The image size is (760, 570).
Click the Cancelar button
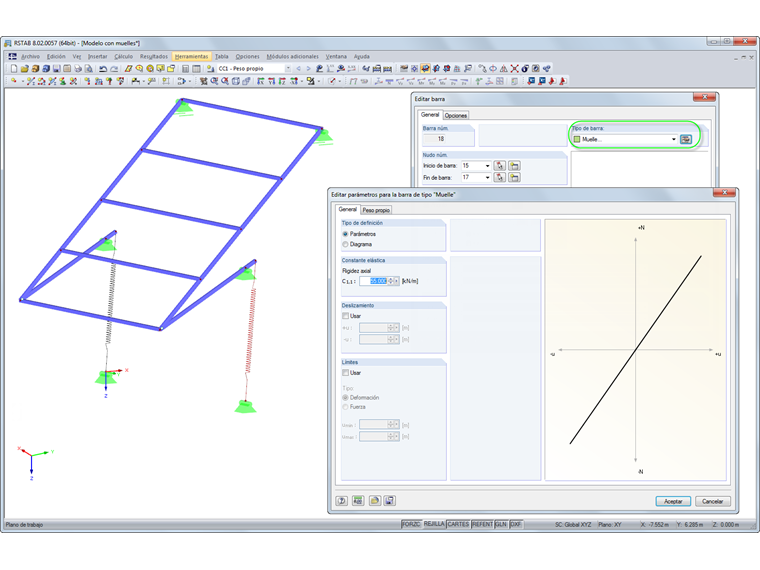[712, 501]
